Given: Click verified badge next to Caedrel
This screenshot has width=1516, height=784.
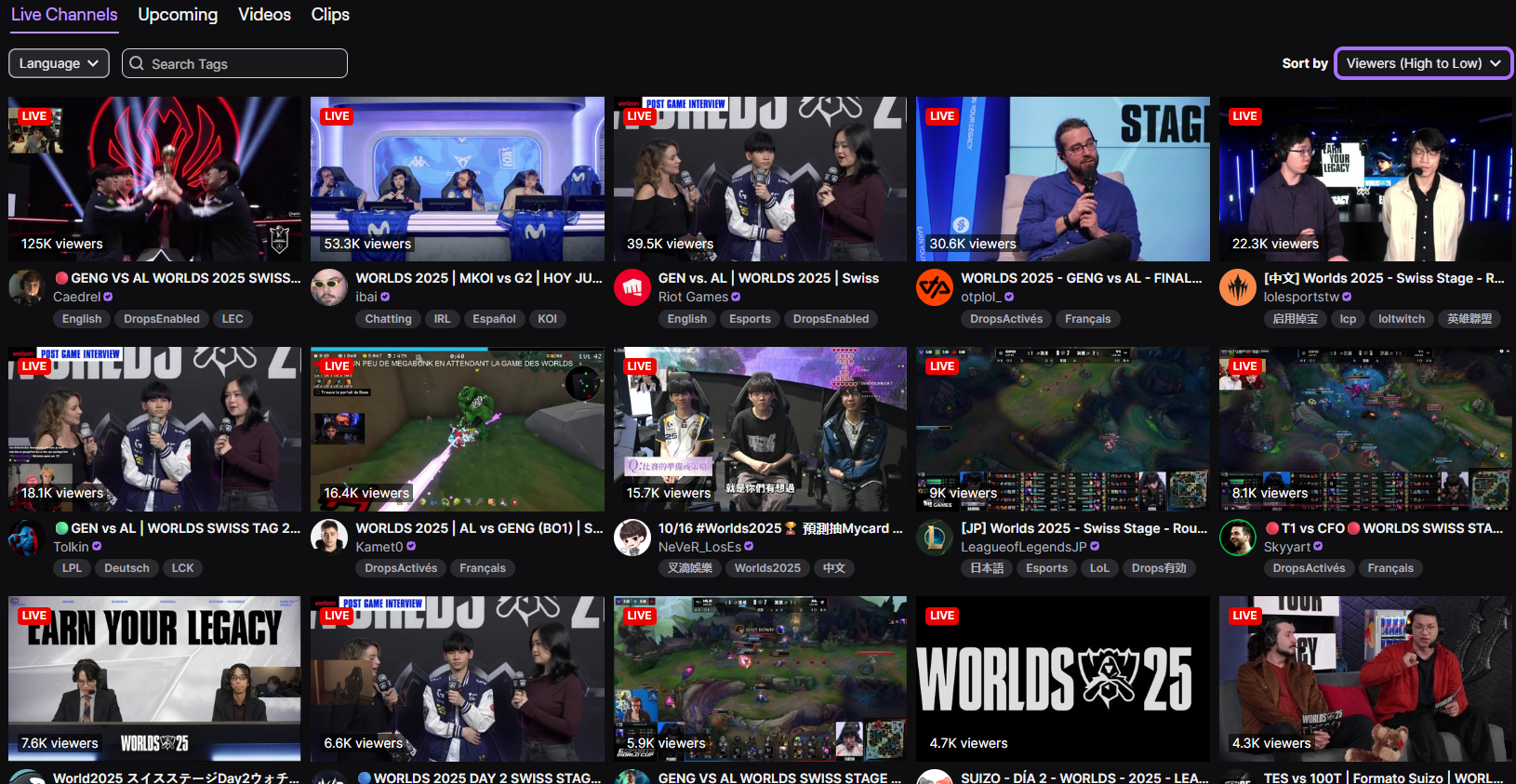Looking at the screenshot, I should tap(108, 298).
